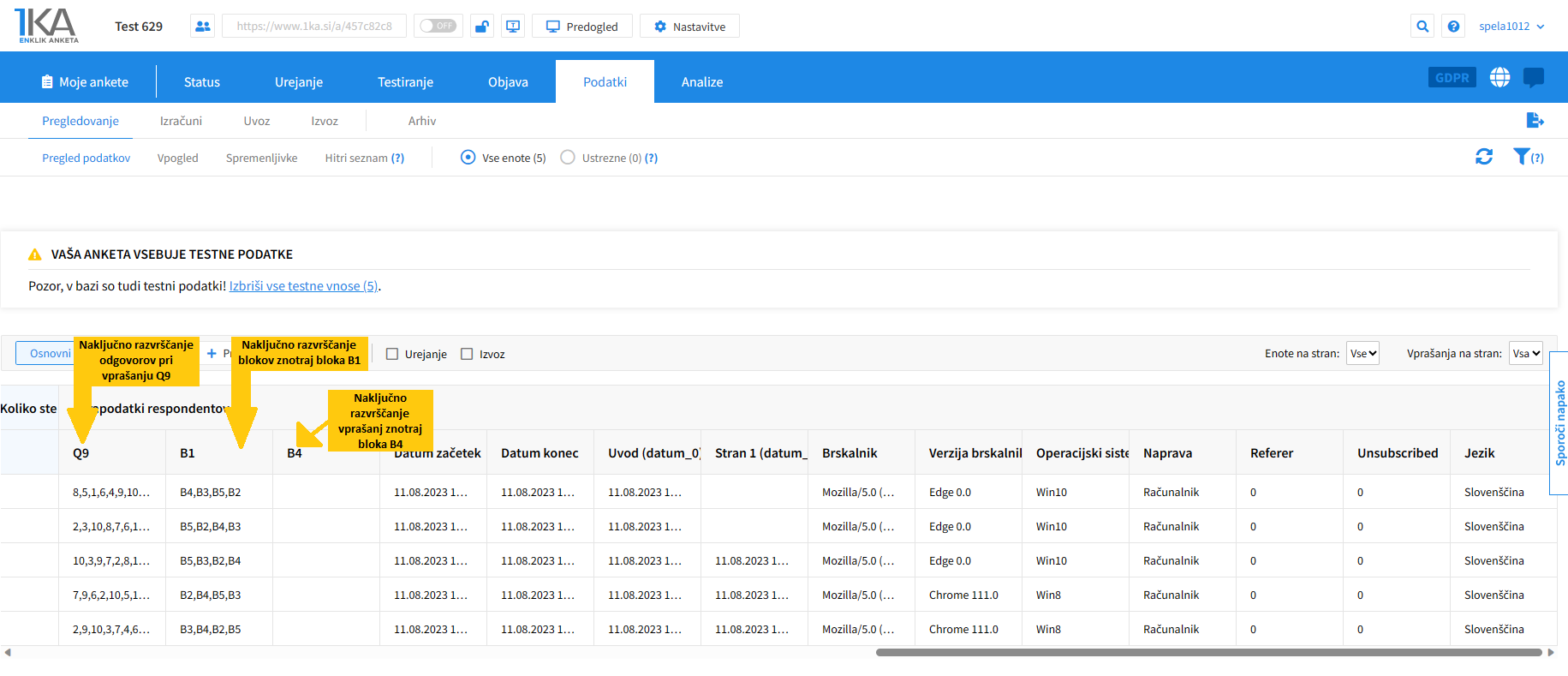Click the Naprava column header

click(1183, 452)
